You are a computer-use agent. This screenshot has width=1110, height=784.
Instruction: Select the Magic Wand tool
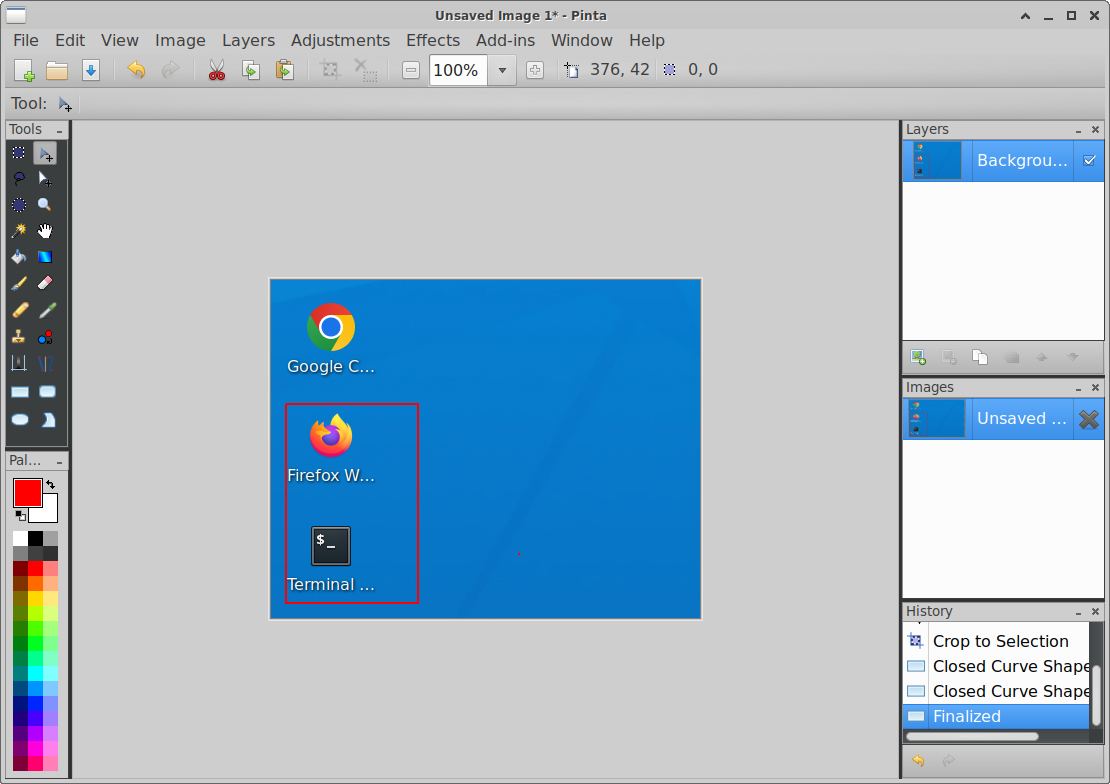tap(19, 231)
